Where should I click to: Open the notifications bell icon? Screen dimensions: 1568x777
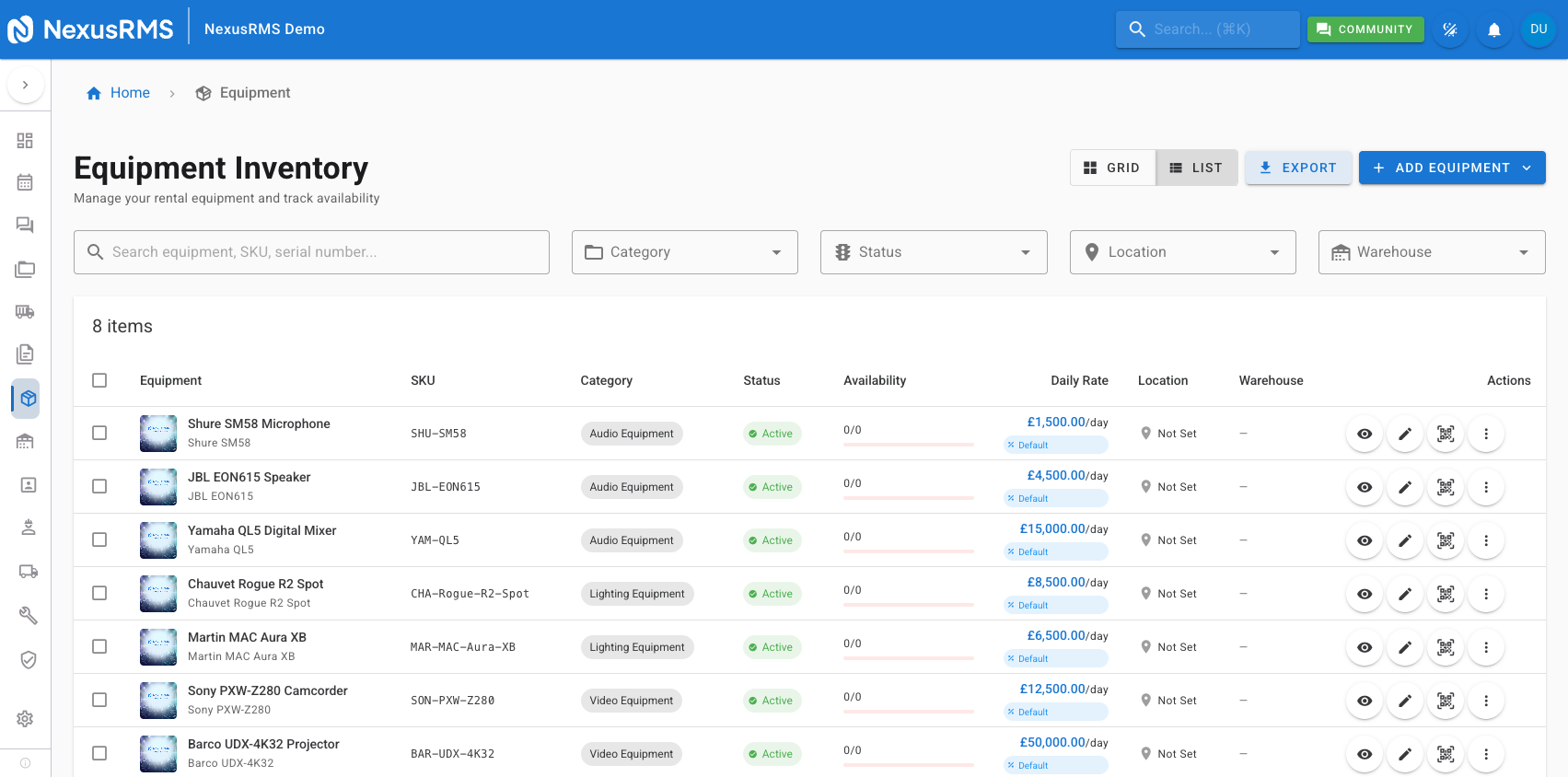pyautogui.click(x=1493, y=29)
